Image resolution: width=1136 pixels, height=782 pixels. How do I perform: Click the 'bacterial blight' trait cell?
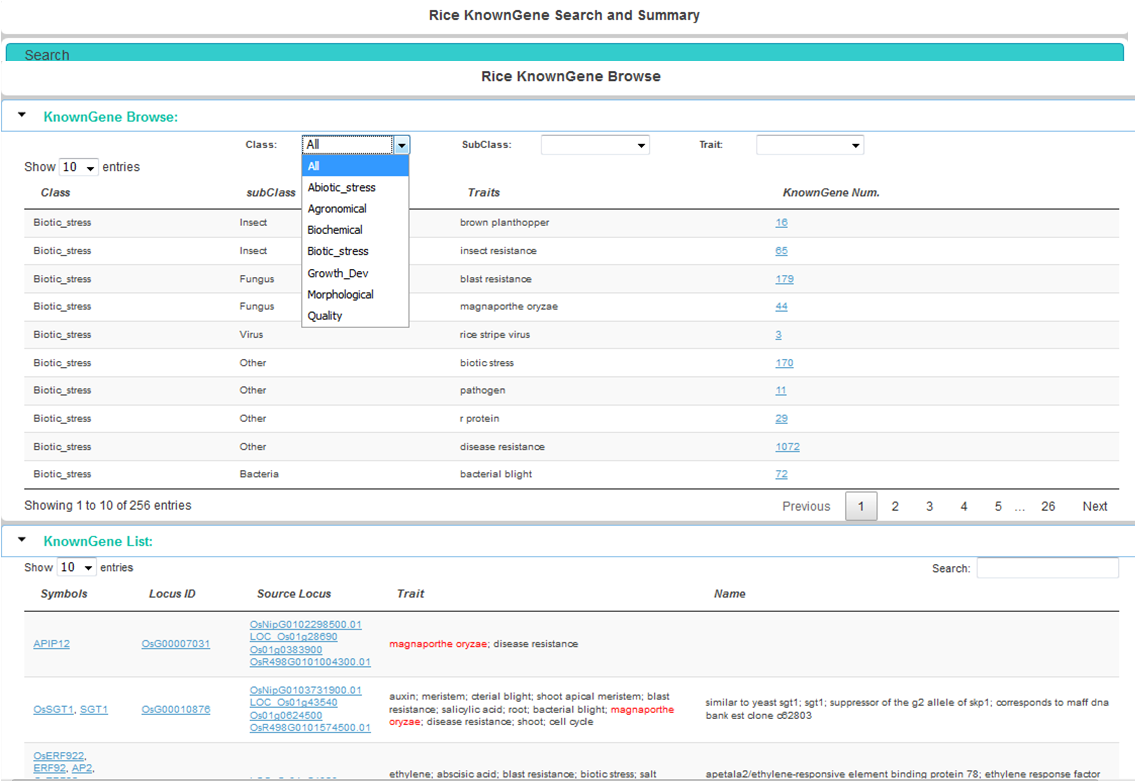tap(496, 475)
